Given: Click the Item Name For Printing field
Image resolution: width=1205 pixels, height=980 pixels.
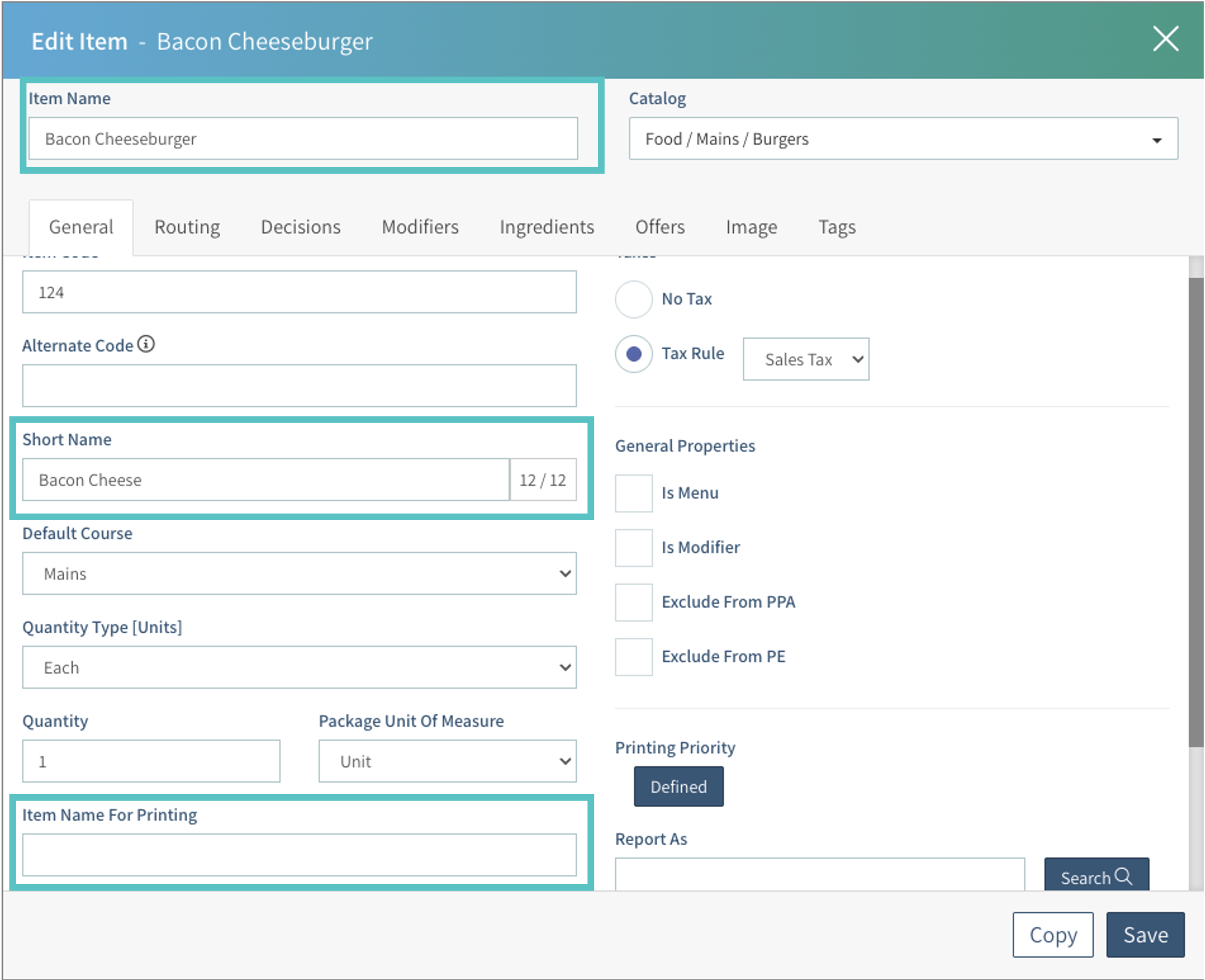Looking at the screenshot, I should pos(299,855).
